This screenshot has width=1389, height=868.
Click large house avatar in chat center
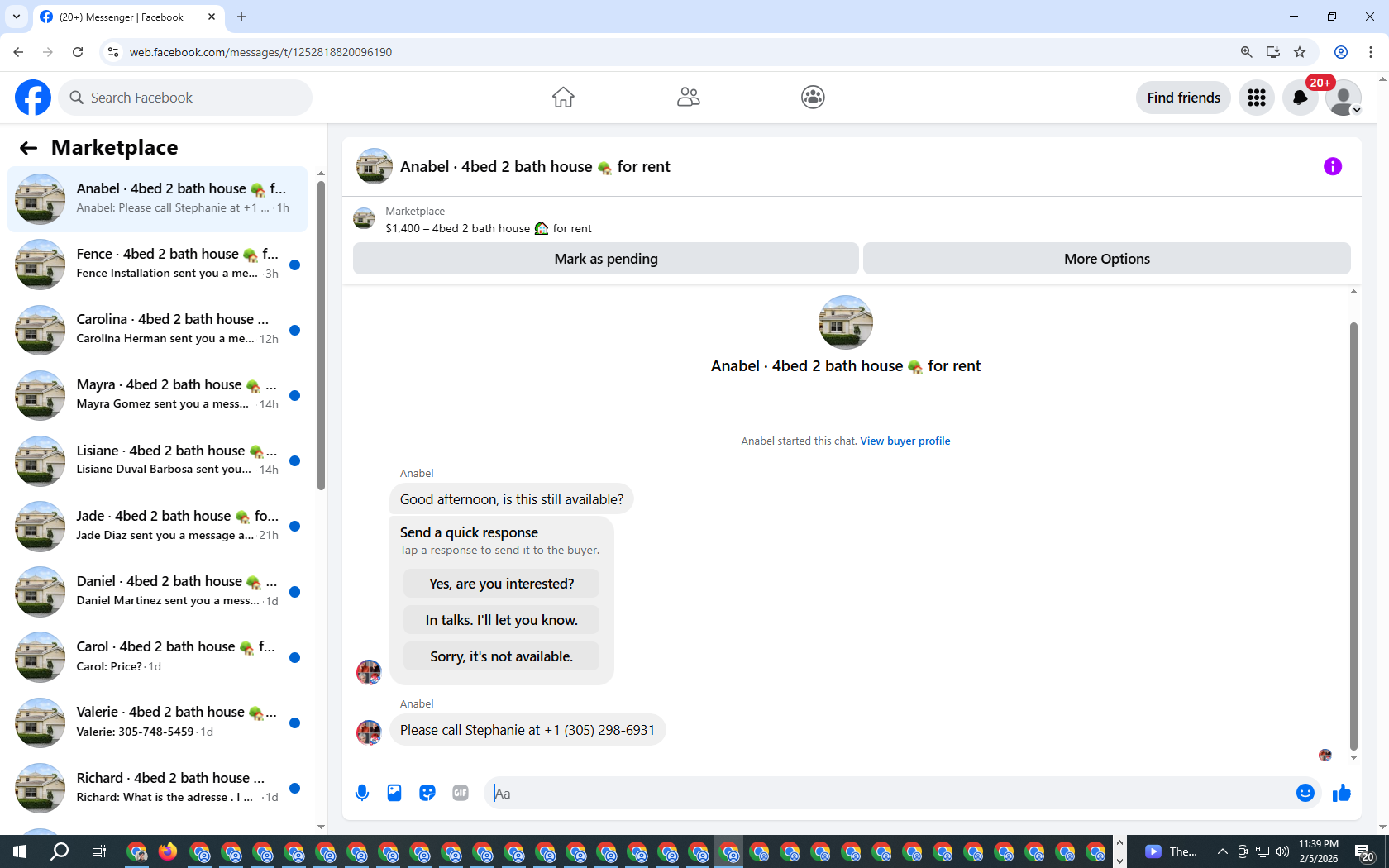846,322
